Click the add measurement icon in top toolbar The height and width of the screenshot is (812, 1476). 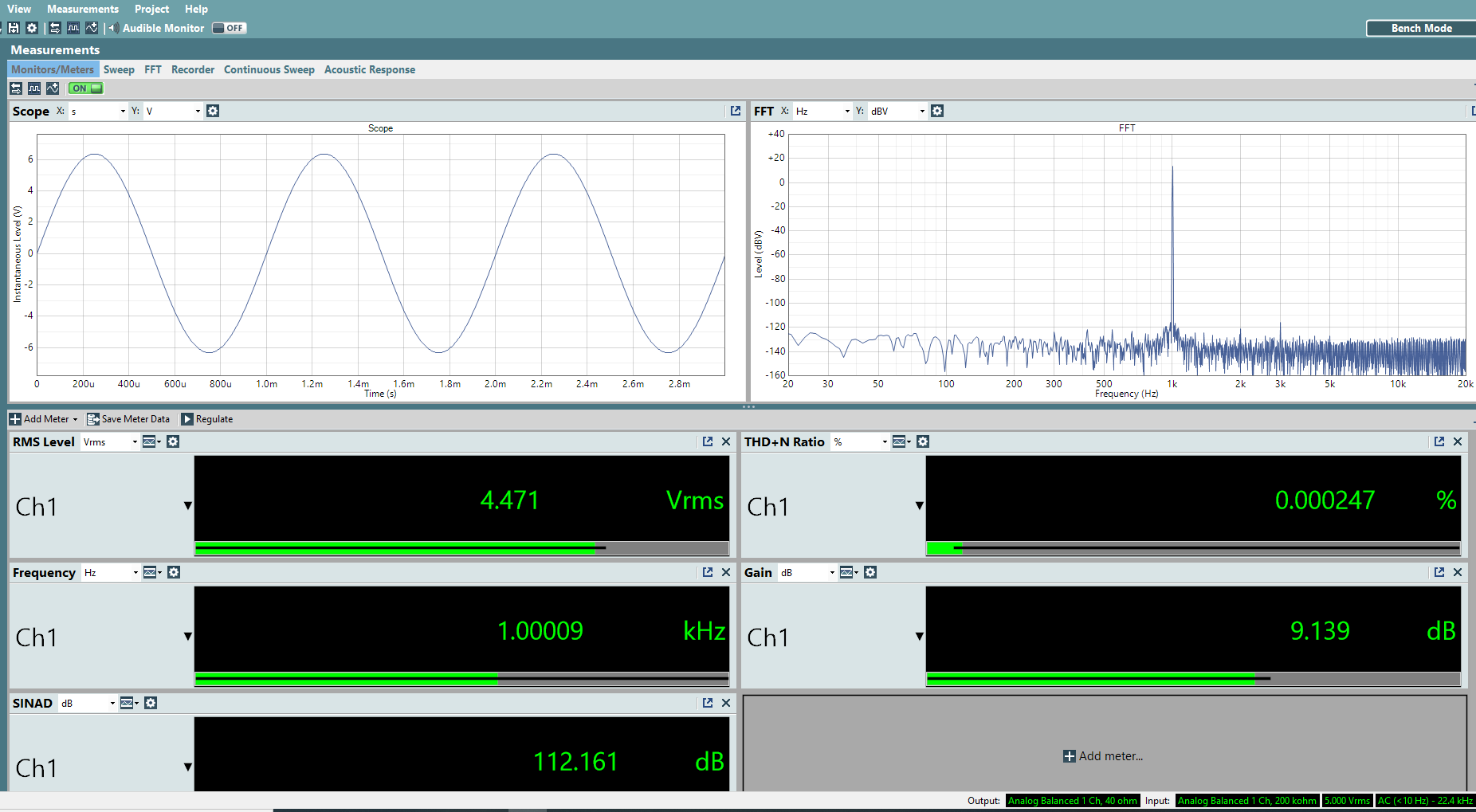click(92, 28)
